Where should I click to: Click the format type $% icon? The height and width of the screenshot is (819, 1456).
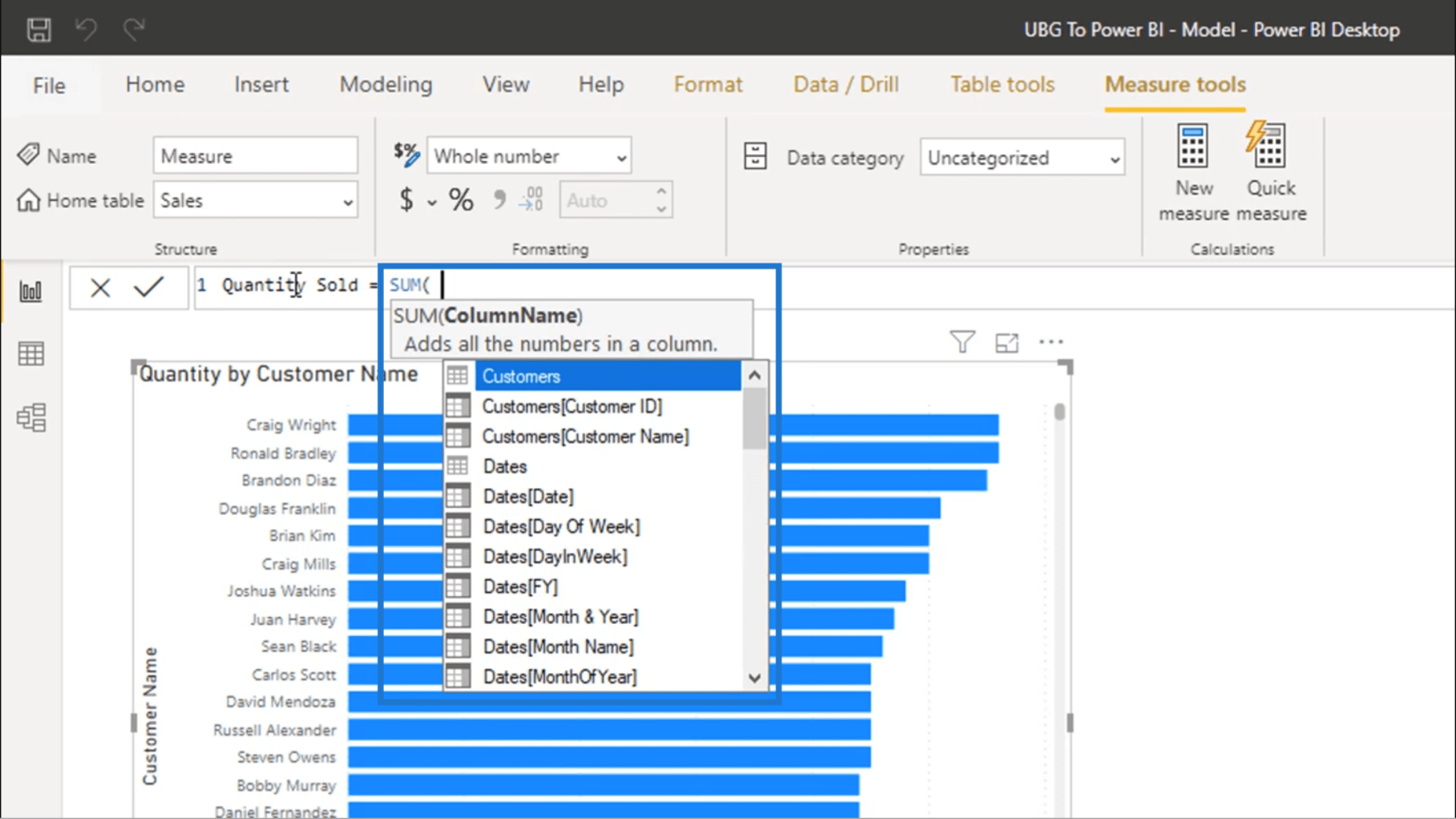(406, 154)
